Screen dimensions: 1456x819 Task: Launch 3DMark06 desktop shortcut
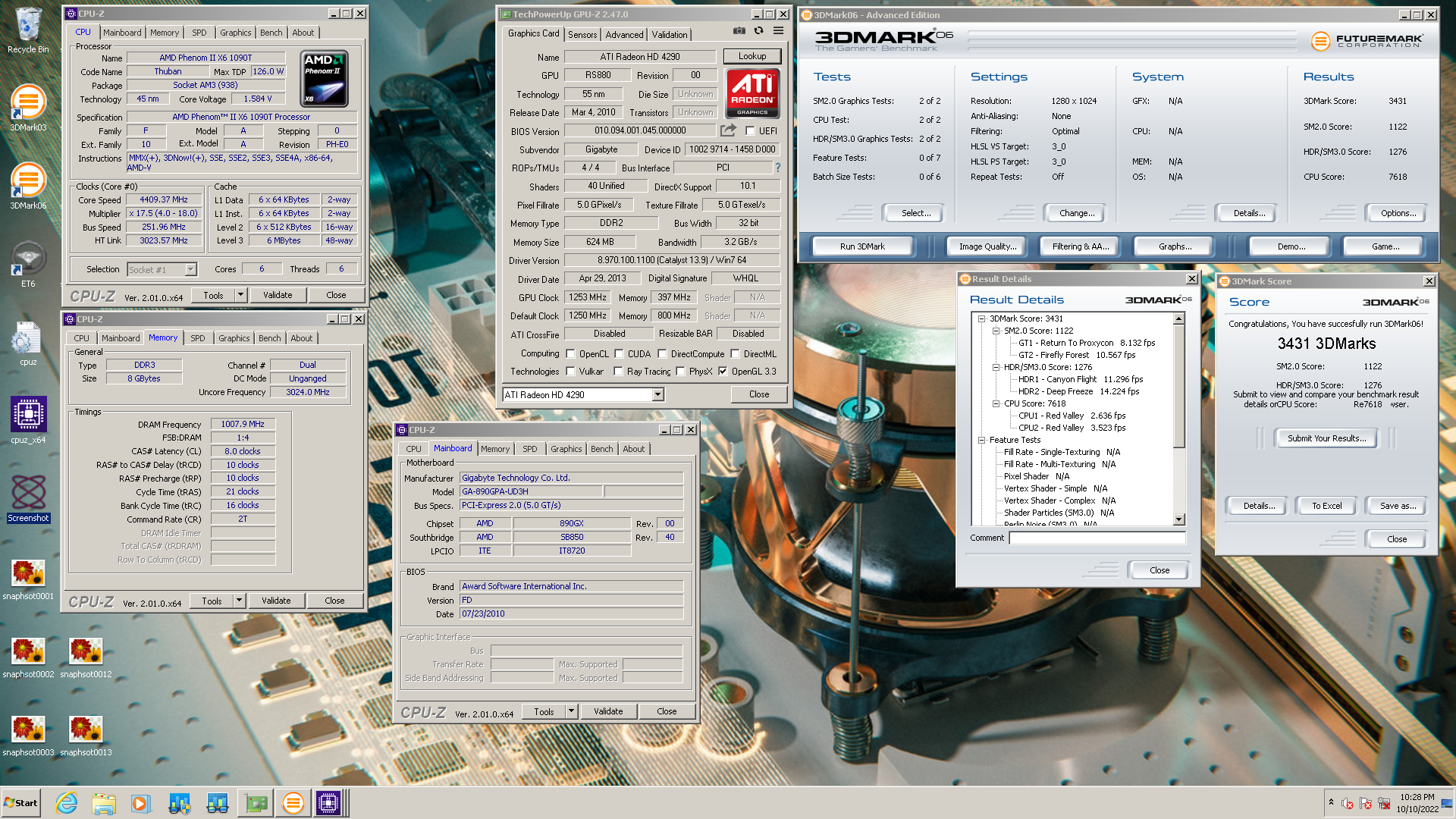pyautogui.click(x=28, y=186)
